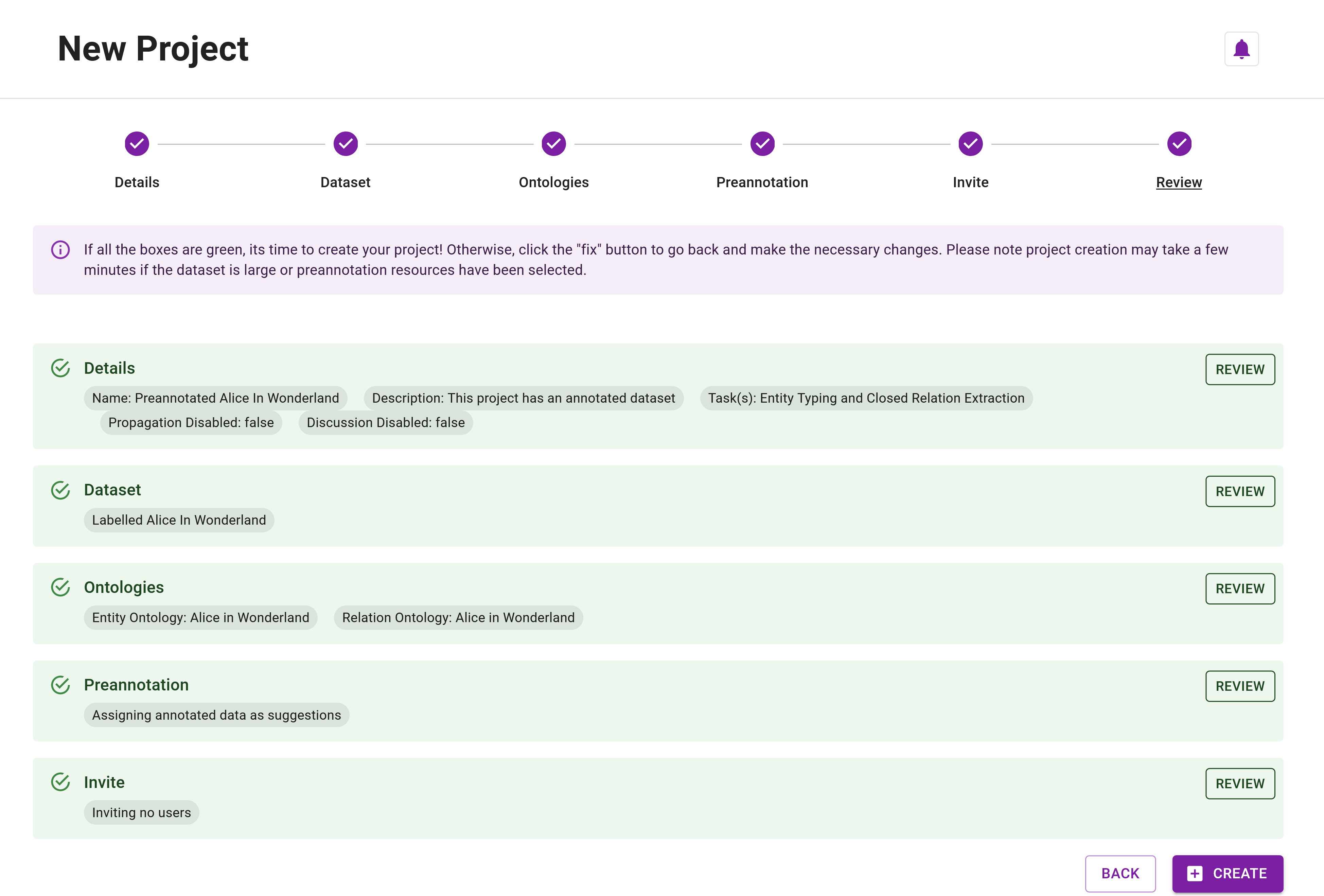Click the green check icon beside Details
The width and height of the screenshot is (1324, 896).
(61, 368)
